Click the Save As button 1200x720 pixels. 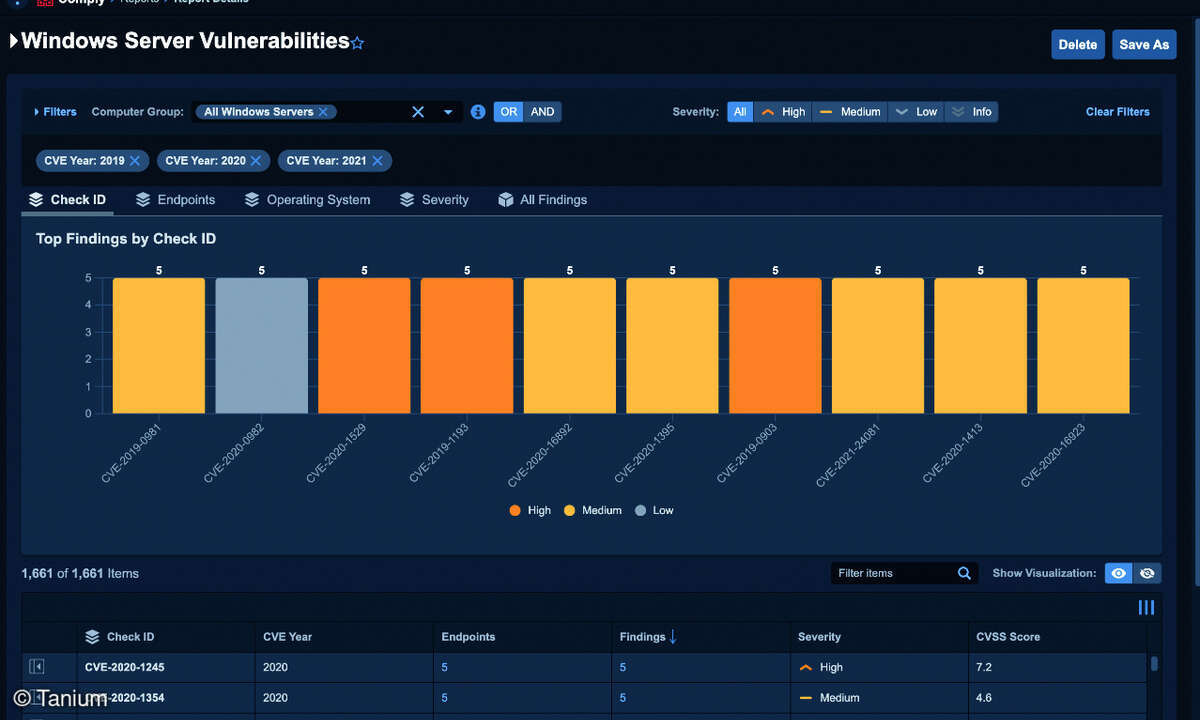(x=1144, y=44)
